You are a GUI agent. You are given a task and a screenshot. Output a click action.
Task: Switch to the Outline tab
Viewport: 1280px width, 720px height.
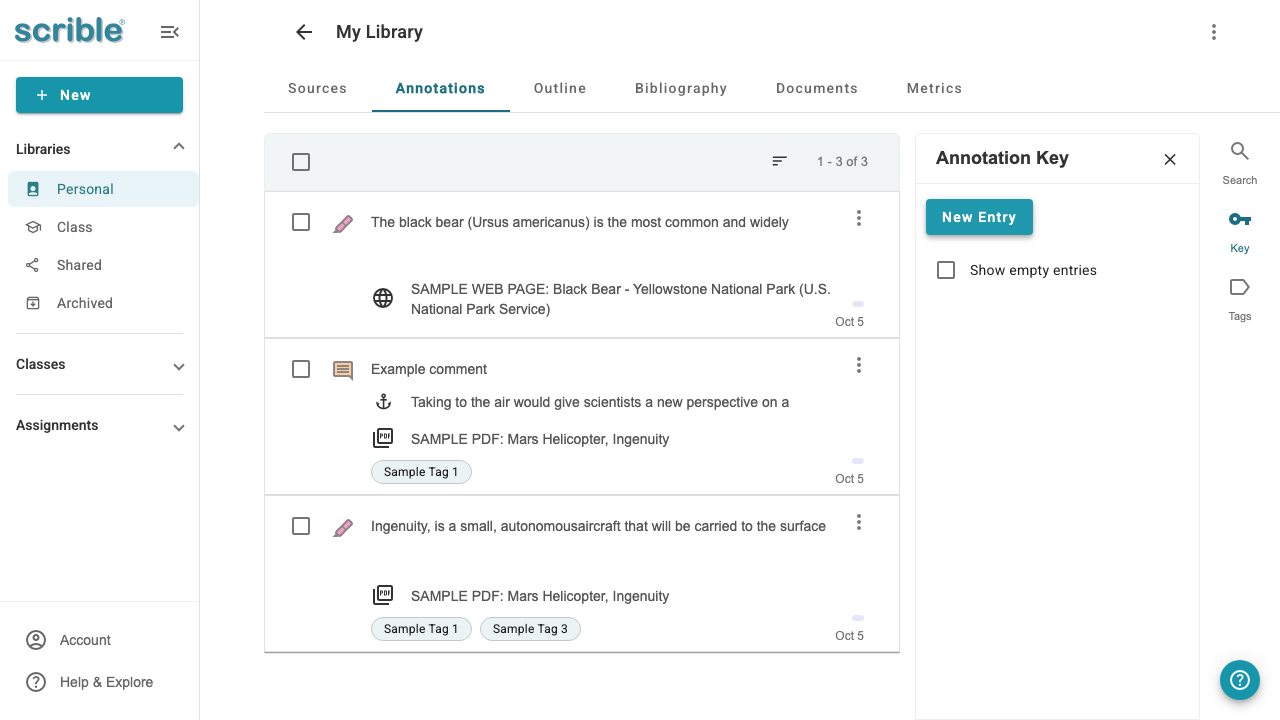point(560,88)
